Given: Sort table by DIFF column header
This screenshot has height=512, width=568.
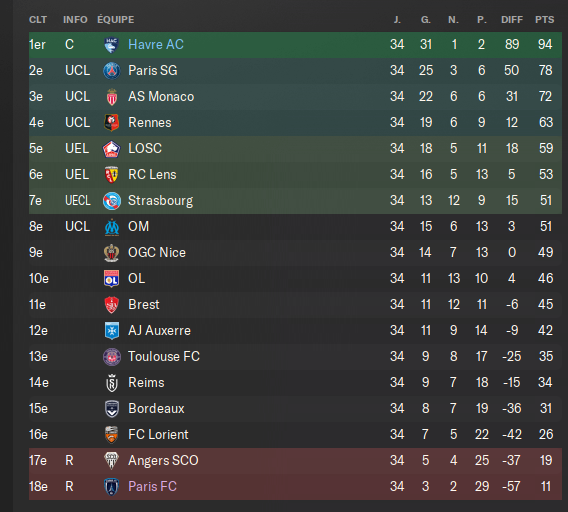Looking at the screenshot, I should pyautogui.click(x=511, y=20).
